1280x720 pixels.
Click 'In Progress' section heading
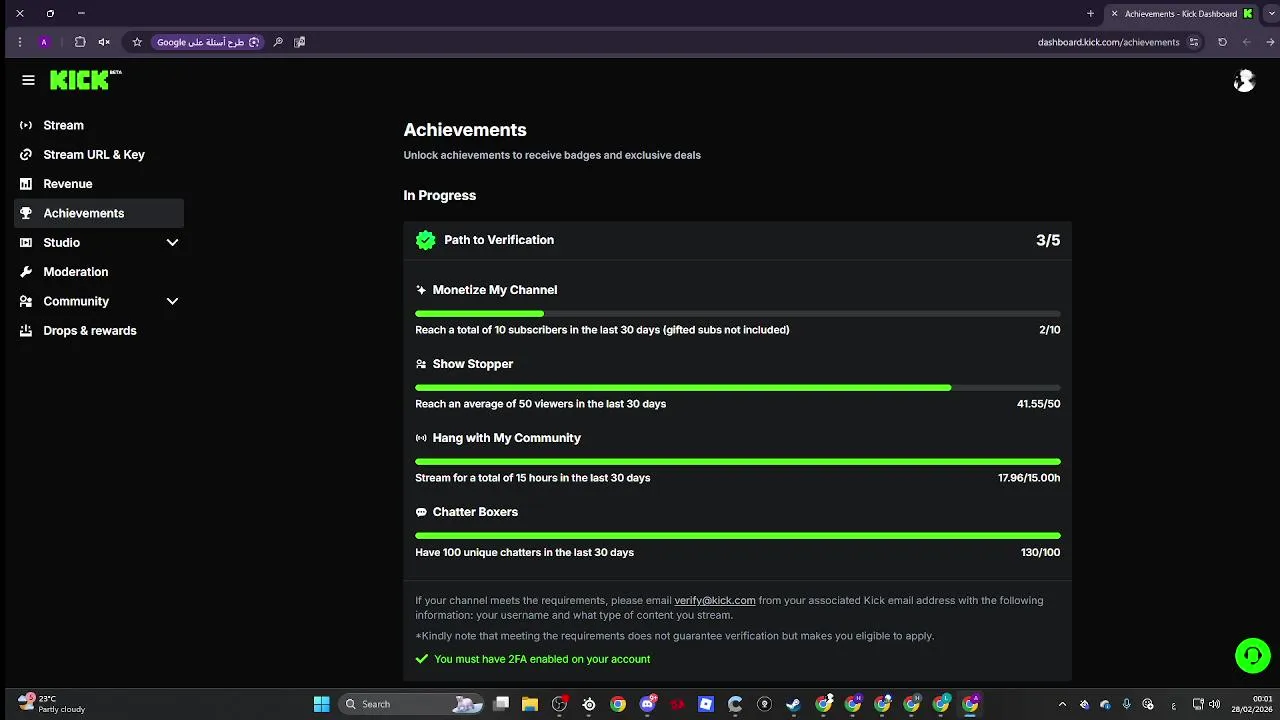coord(440,195)
